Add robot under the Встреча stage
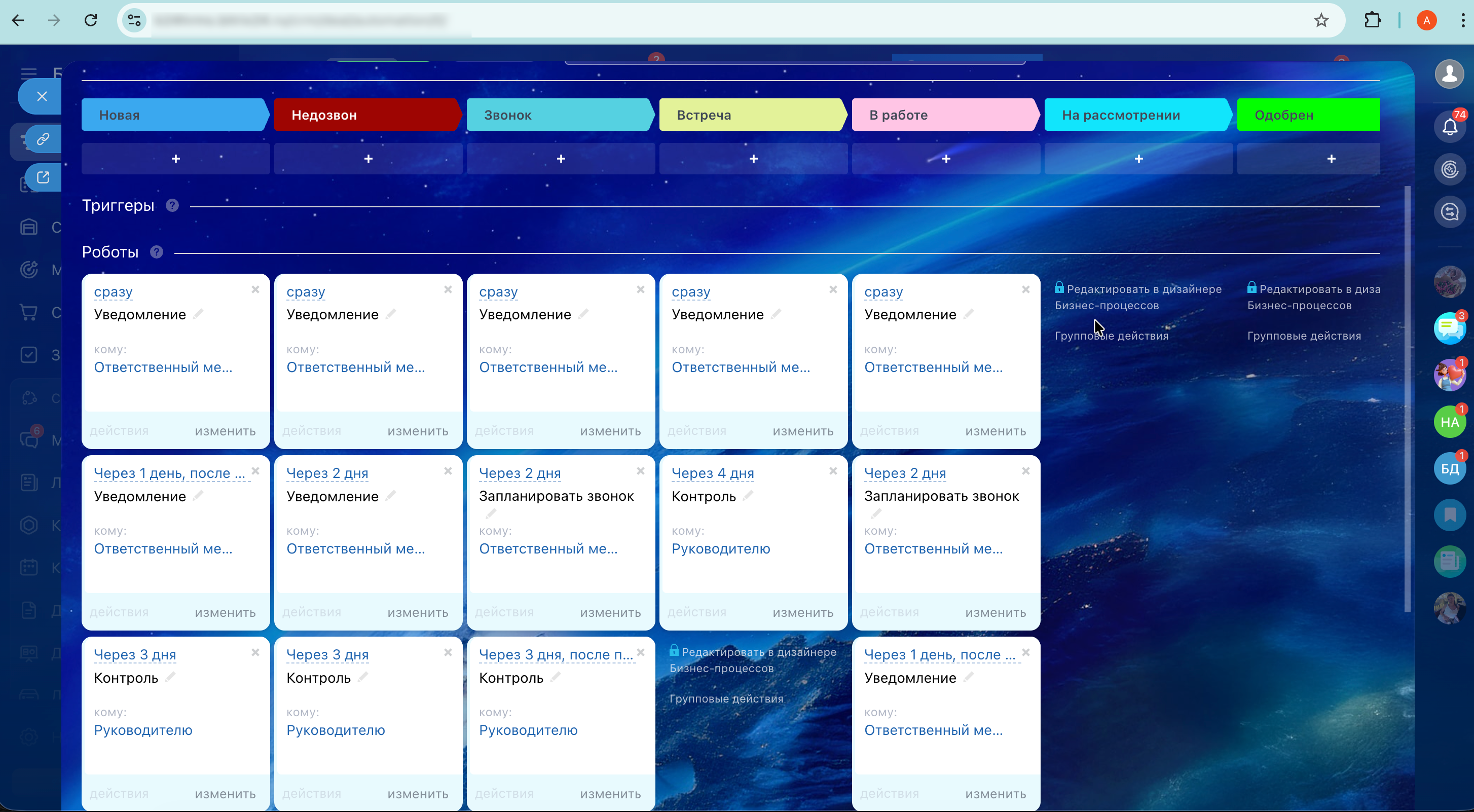This screenshot has width=1474, height=812. click(753, 159)
